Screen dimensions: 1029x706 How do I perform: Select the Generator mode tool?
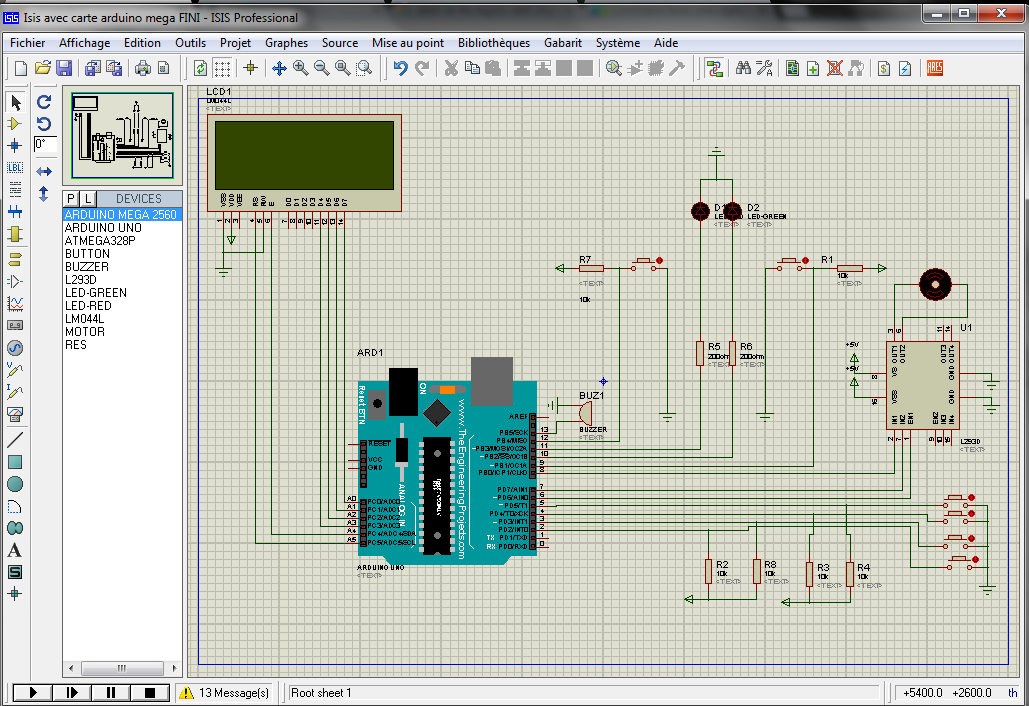point(14,346)
